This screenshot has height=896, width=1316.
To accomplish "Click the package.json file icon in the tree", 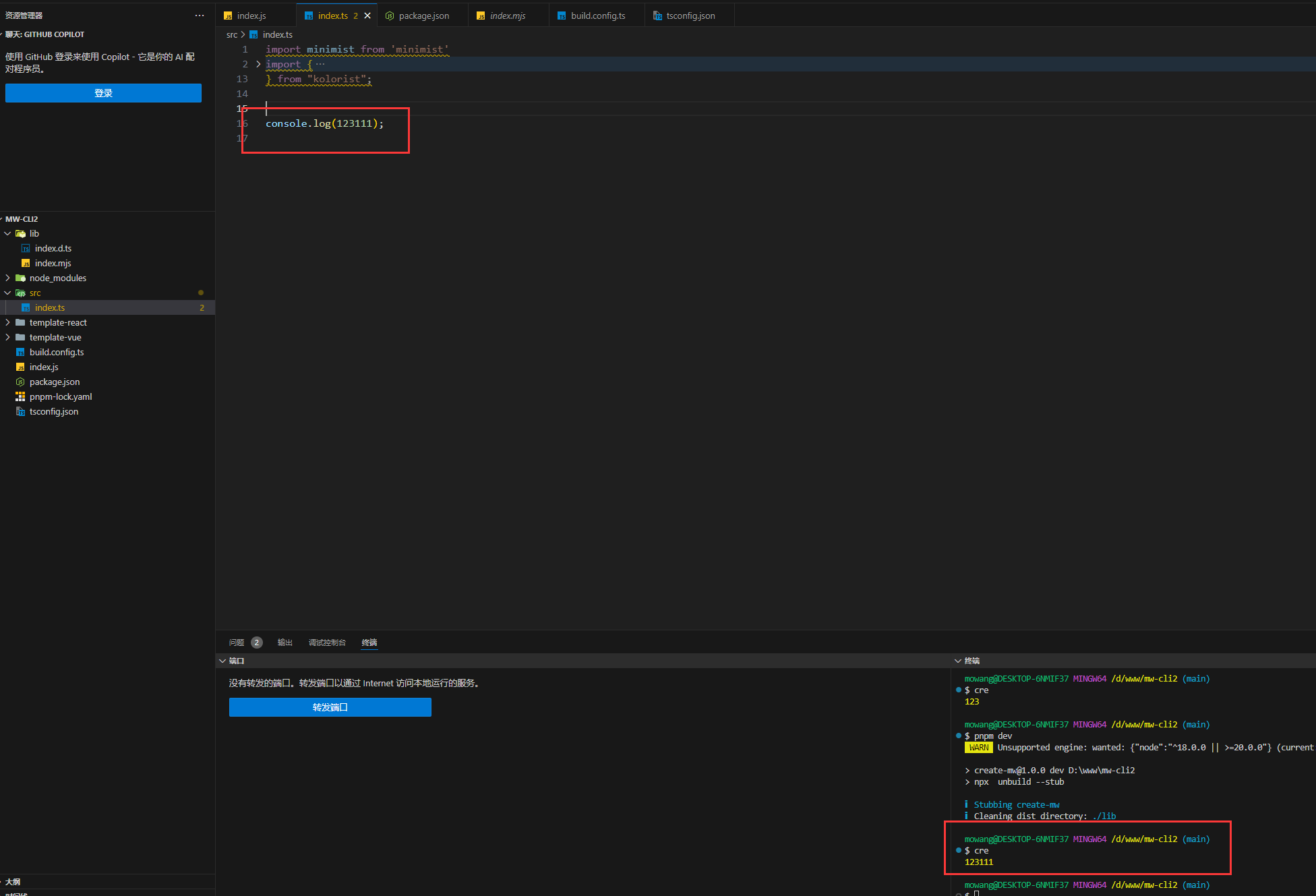I will point(20,382).
